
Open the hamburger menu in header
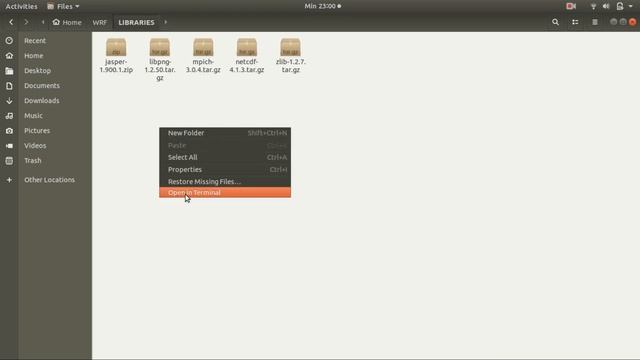point(595,22)
